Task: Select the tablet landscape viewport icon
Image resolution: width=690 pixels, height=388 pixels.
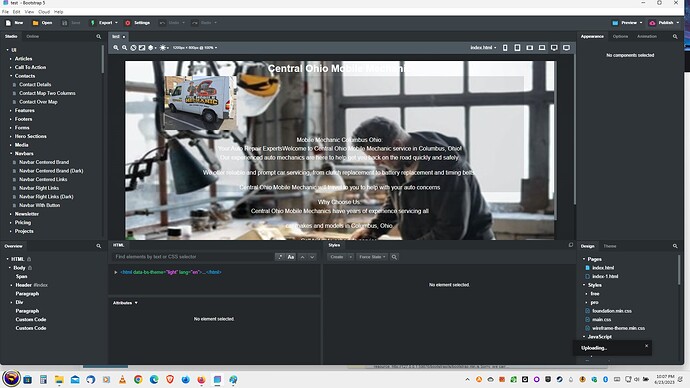Action: pyautogui.click(x=530, y=48)
